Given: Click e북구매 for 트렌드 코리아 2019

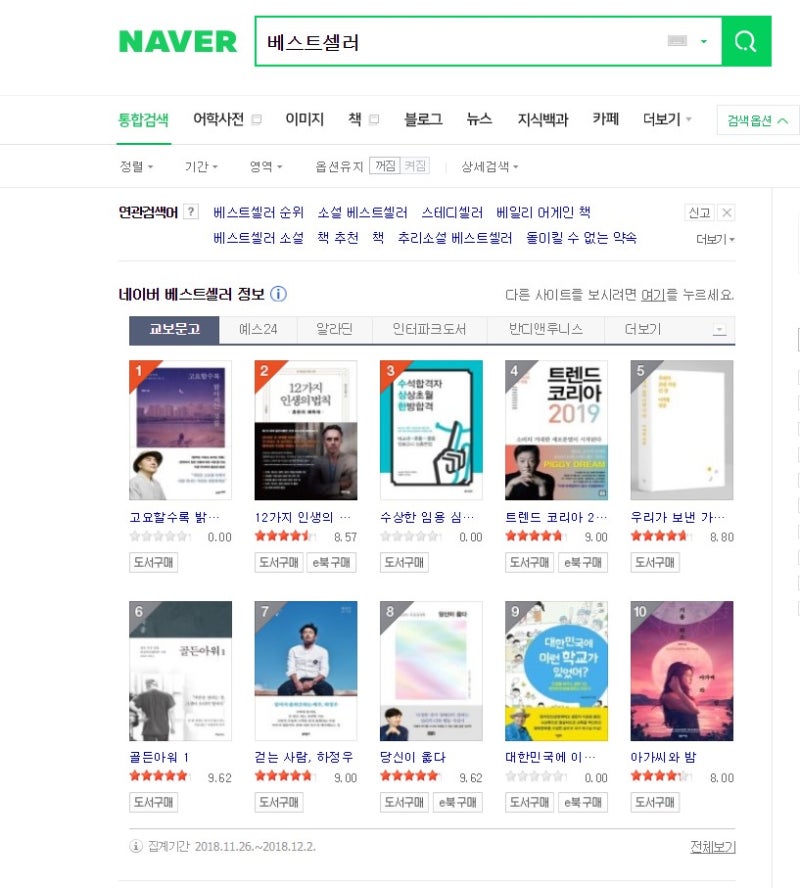Looking at the screenshot, I should (x=583, y=562).
